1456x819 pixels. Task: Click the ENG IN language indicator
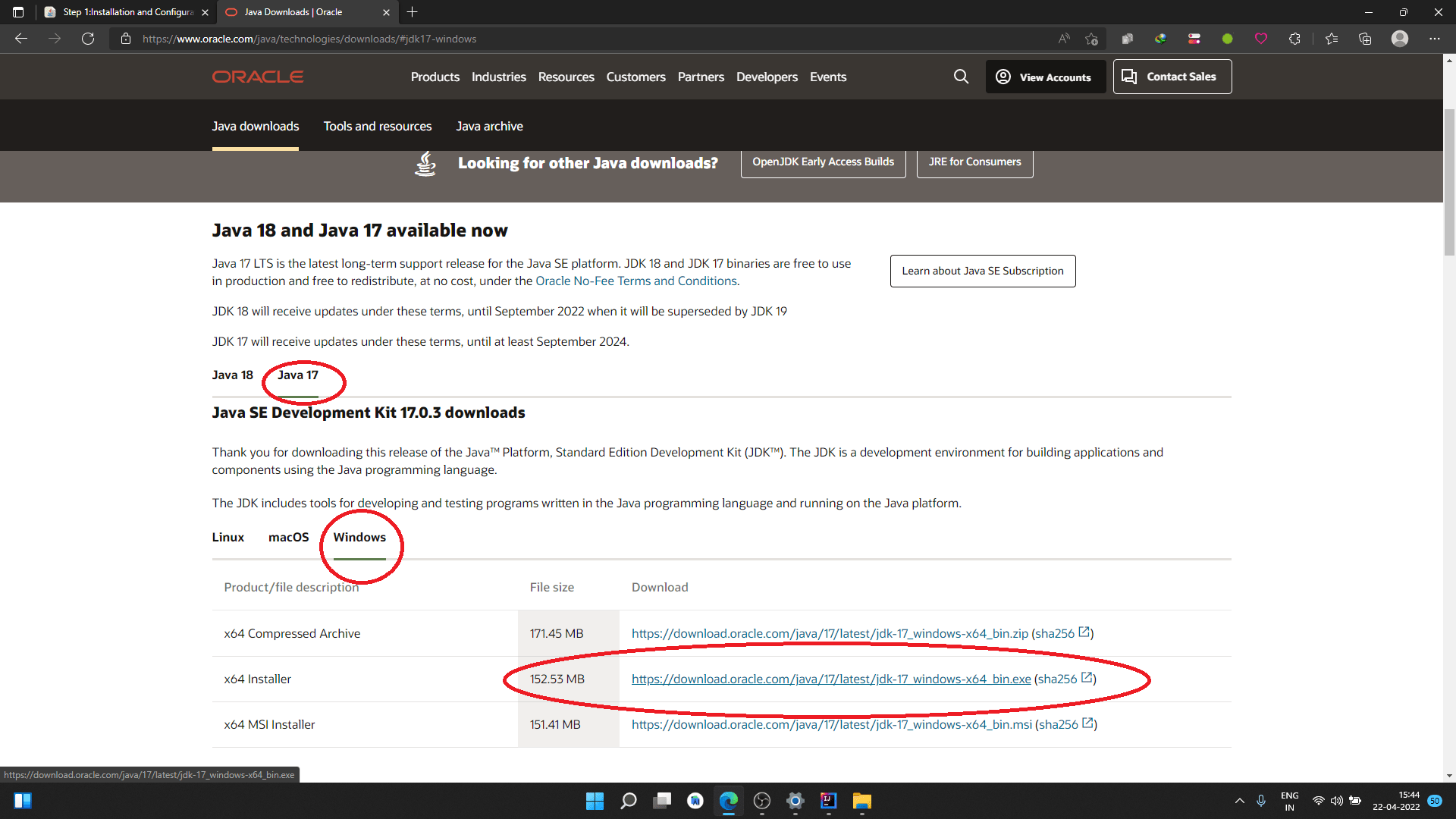coord(1289,801)
